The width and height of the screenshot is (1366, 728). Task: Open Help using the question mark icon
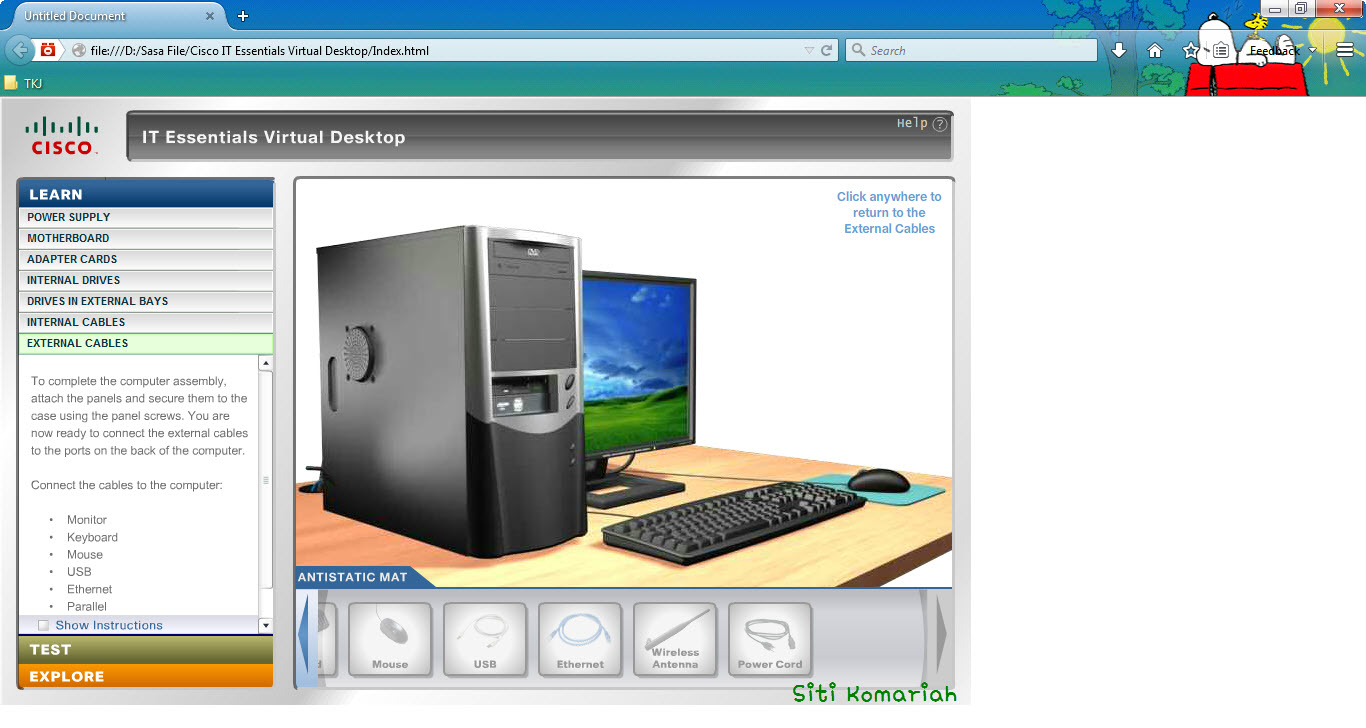(938, 123)
